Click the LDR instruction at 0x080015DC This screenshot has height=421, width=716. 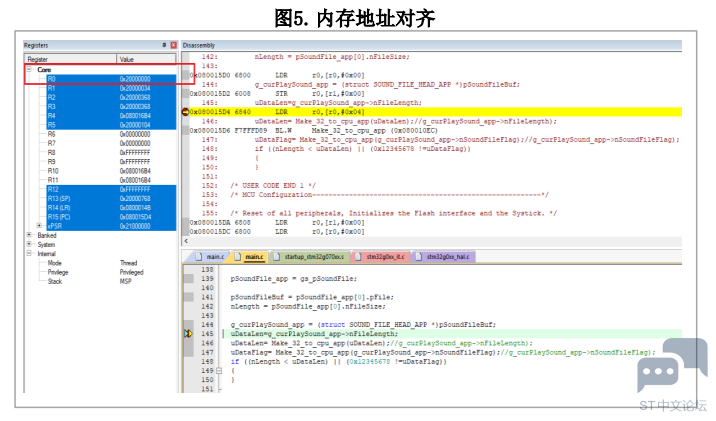pos(277,232)
